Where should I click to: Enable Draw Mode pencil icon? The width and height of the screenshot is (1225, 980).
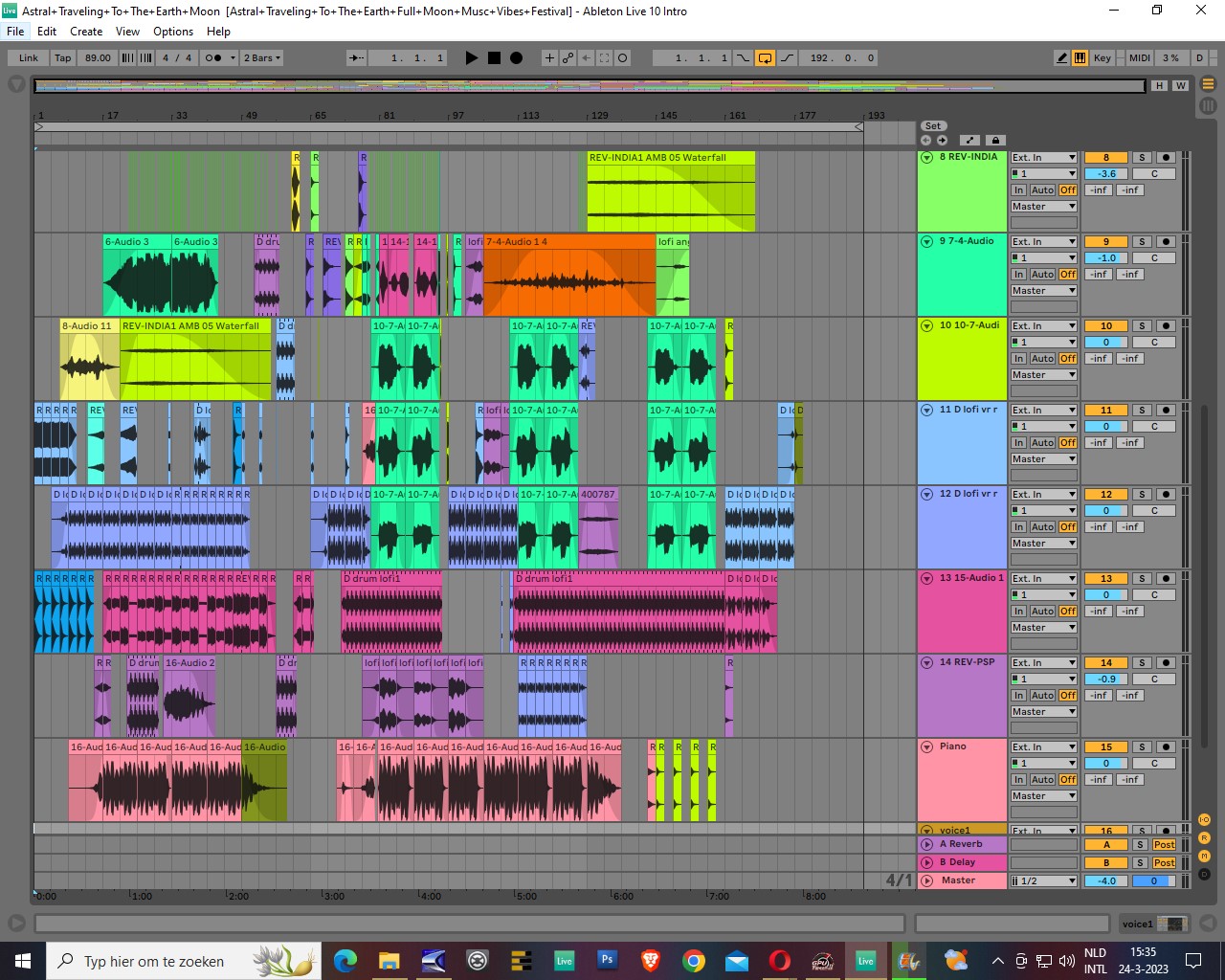click(1061, 58)
